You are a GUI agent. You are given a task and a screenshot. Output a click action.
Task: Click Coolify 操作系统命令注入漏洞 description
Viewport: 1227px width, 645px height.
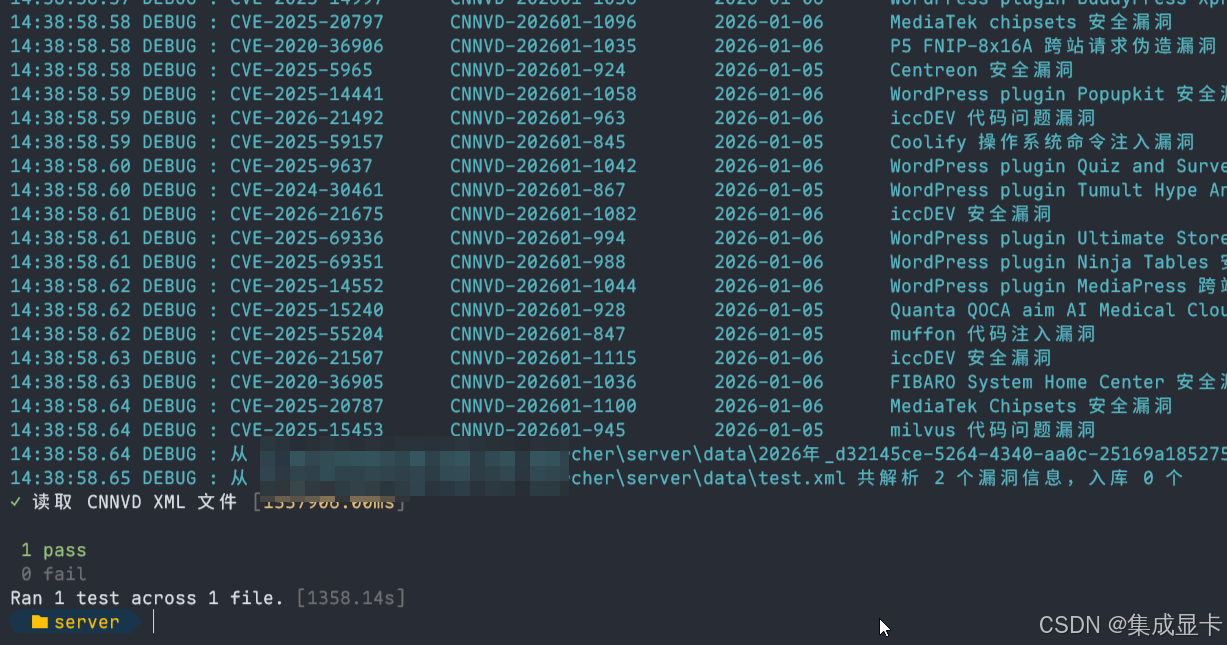coord(1042,142)
